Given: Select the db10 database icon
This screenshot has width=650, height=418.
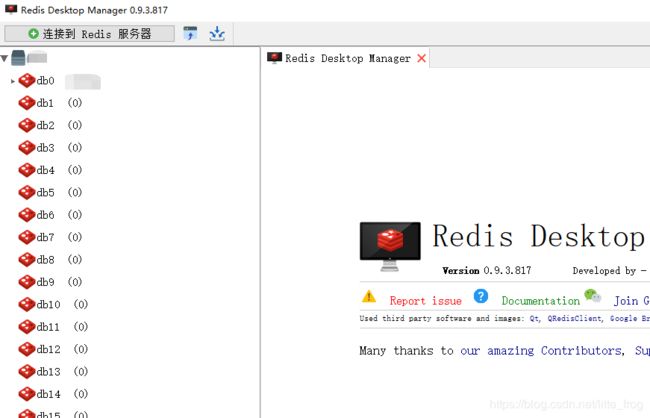Looking at the screenshot, I should 27,304.
